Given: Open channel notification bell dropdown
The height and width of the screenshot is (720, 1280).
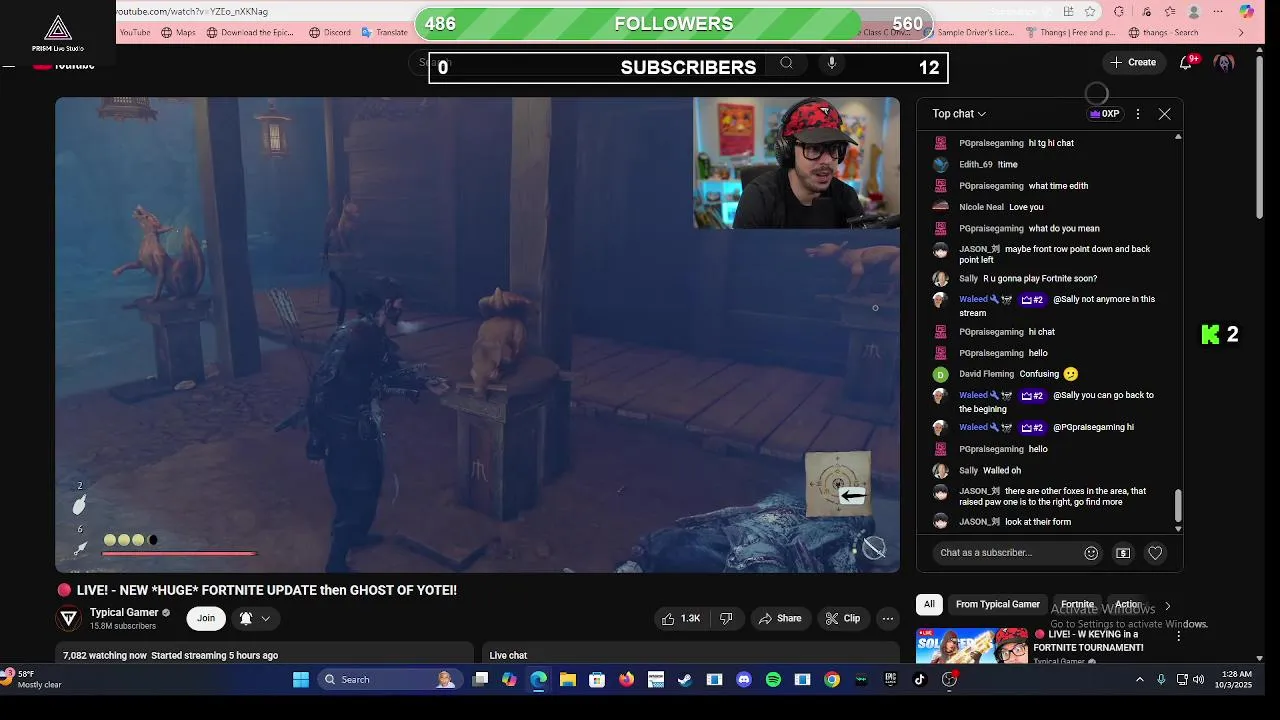Looking at the screenshot, I should click(254, 619).
